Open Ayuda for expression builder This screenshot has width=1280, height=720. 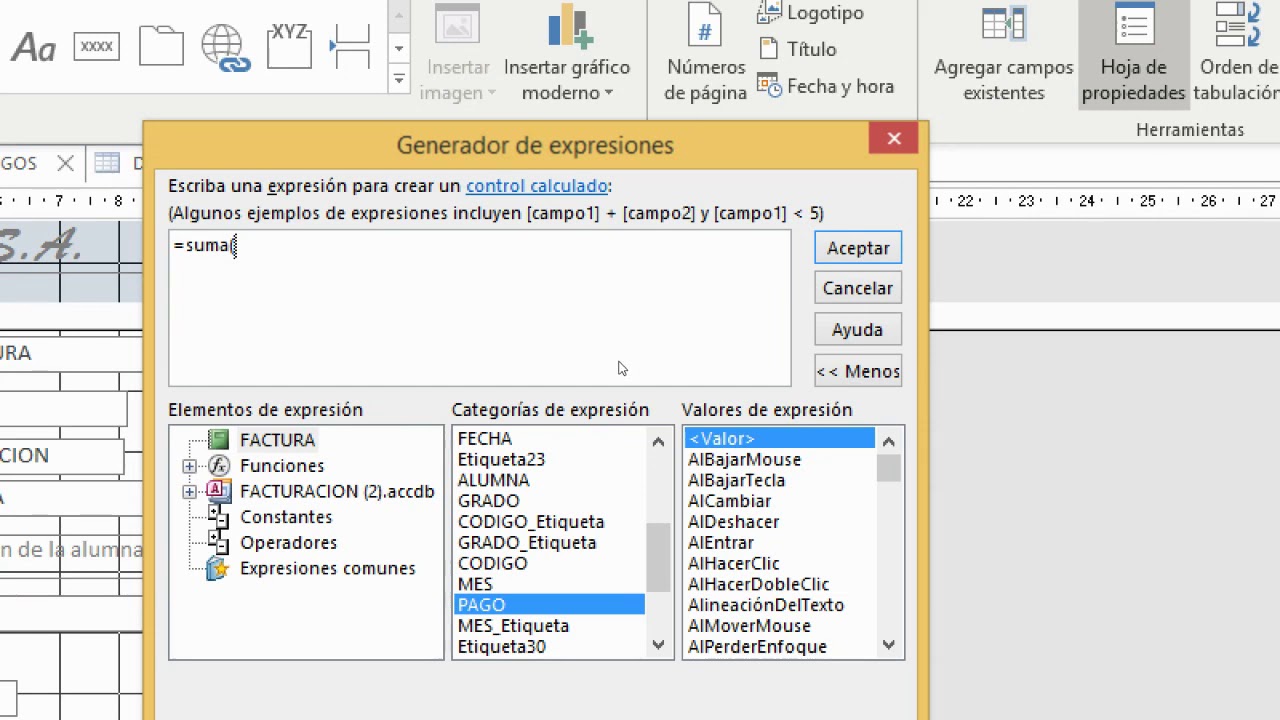[x=858, y=330]
